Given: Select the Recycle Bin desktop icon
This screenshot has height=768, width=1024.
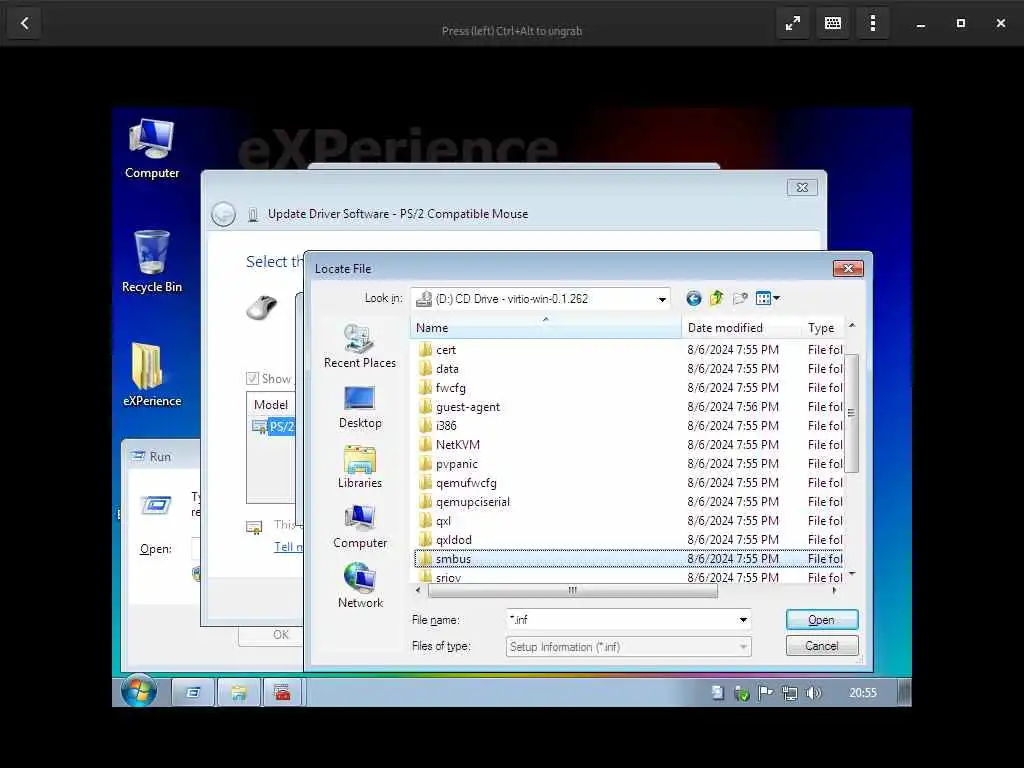Looking at the screenshot, I should click(152, 261).
